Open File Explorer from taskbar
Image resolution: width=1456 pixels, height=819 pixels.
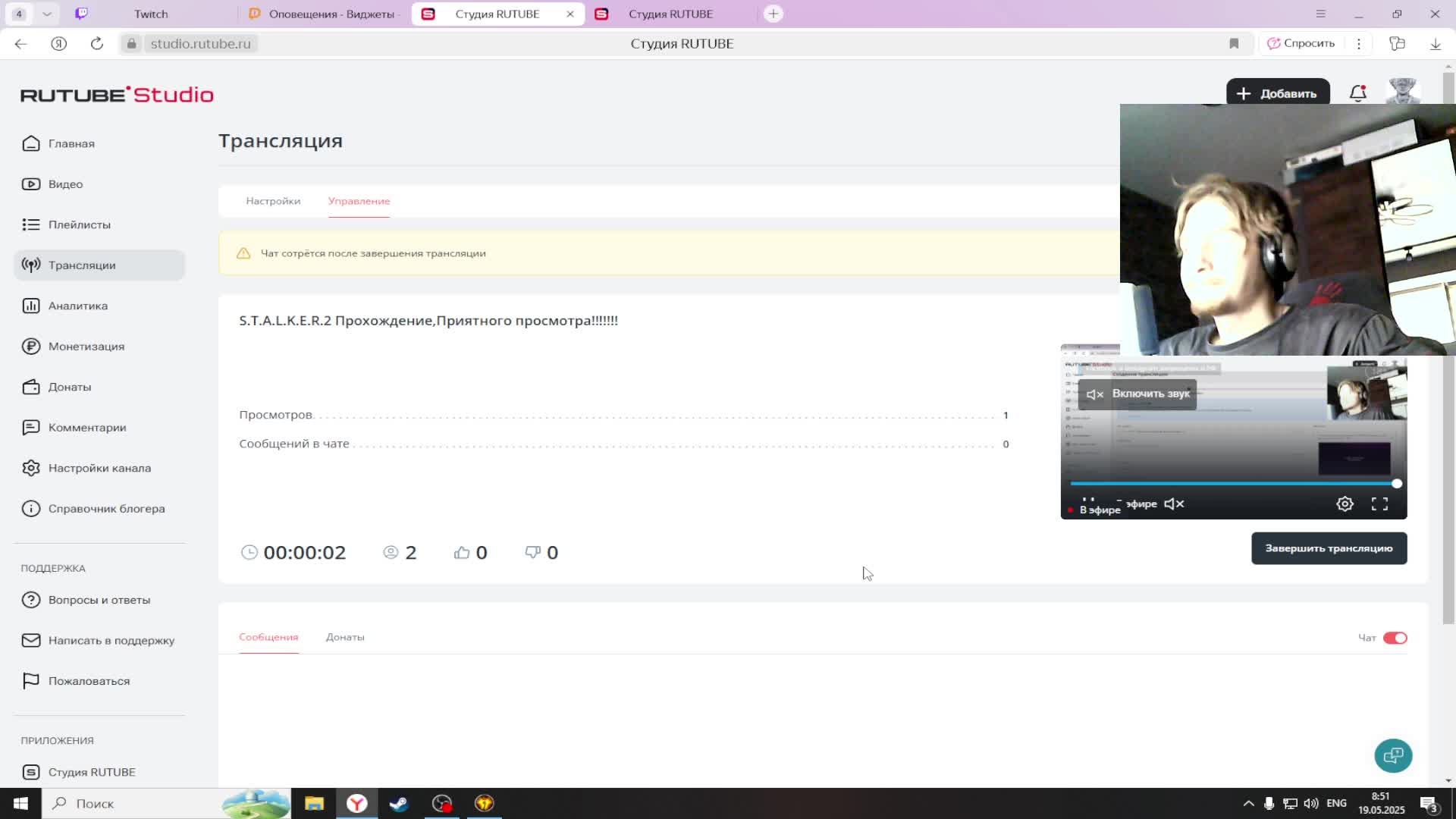(314, 803)
